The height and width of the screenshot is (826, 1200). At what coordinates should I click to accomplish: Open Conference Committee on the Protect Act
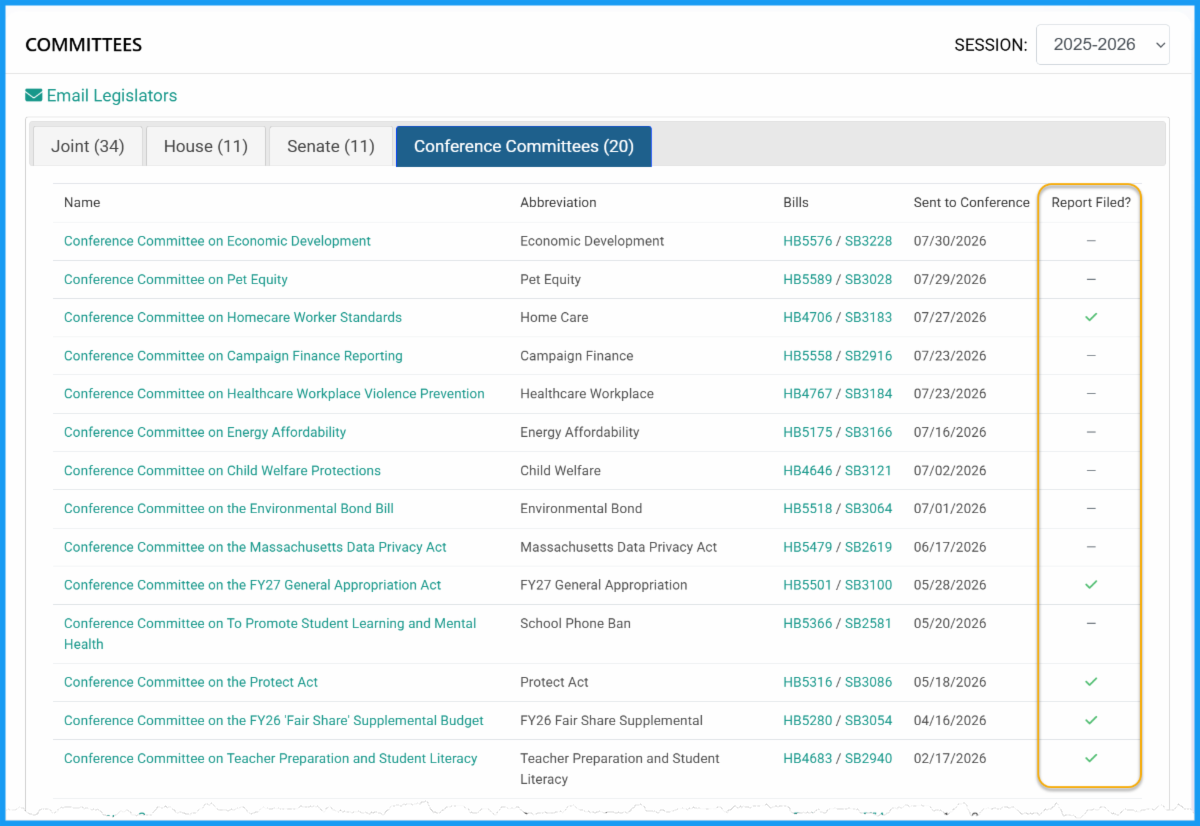coord(191,682)
